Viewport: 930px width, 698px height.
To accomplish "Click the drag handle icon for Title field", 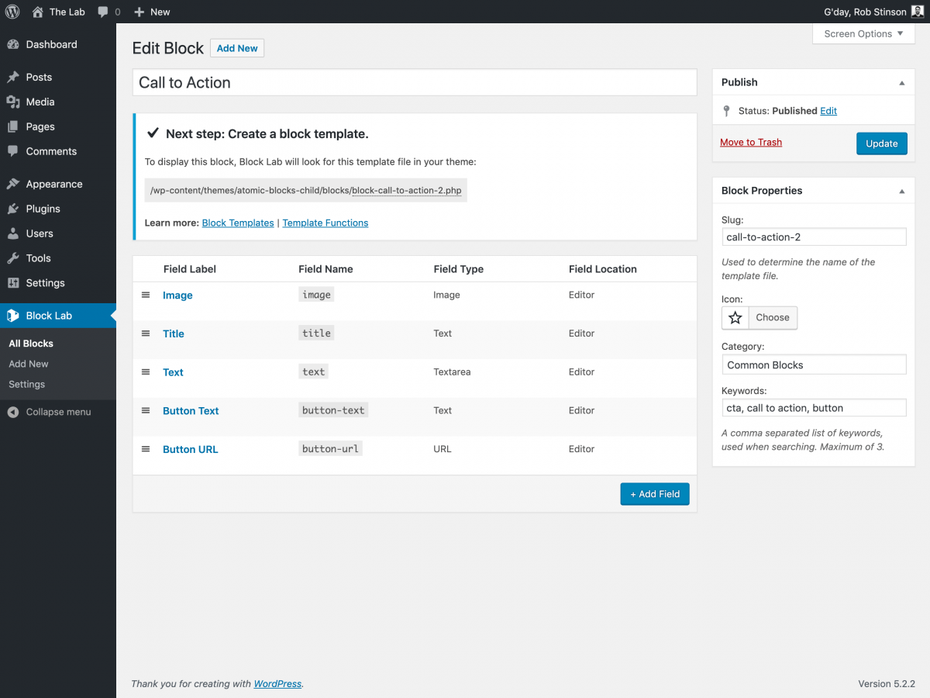I will point(146,333).
